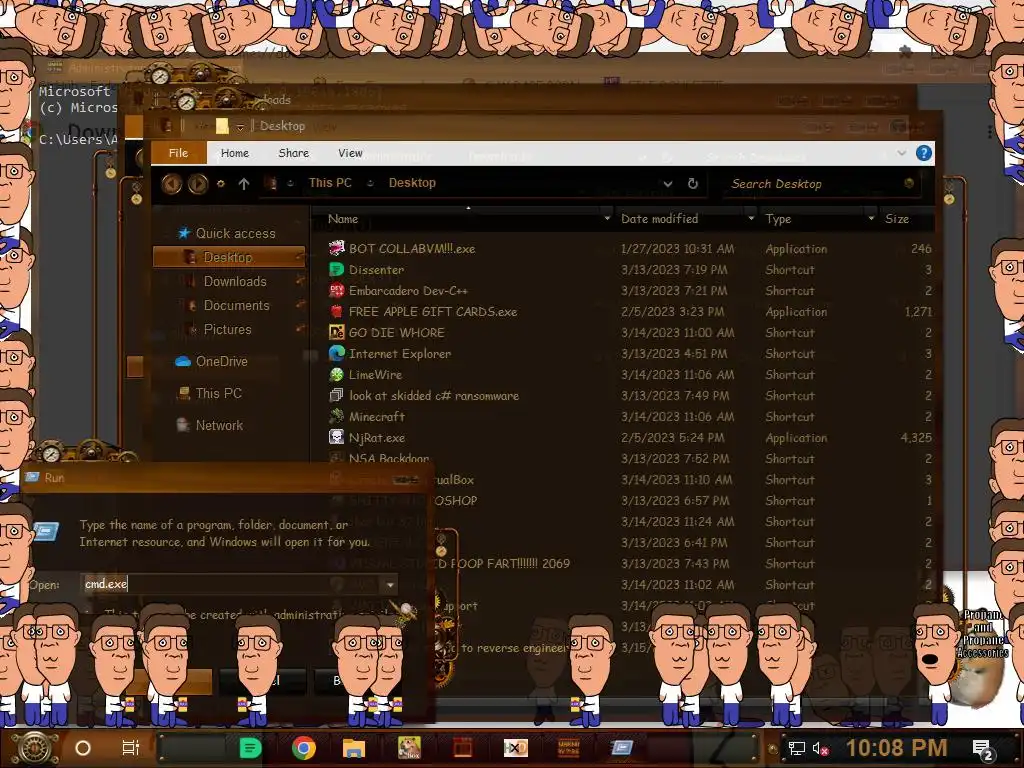This screenshot has height=768, width=1024.
Task: Refresh the Desktop folder view
Action: click(x=693, y=184)
